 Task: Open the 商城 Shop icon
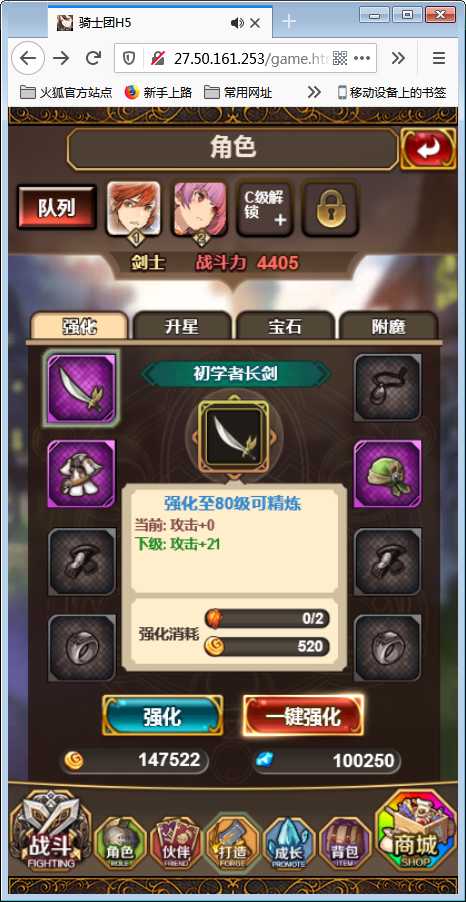[415, 831]
